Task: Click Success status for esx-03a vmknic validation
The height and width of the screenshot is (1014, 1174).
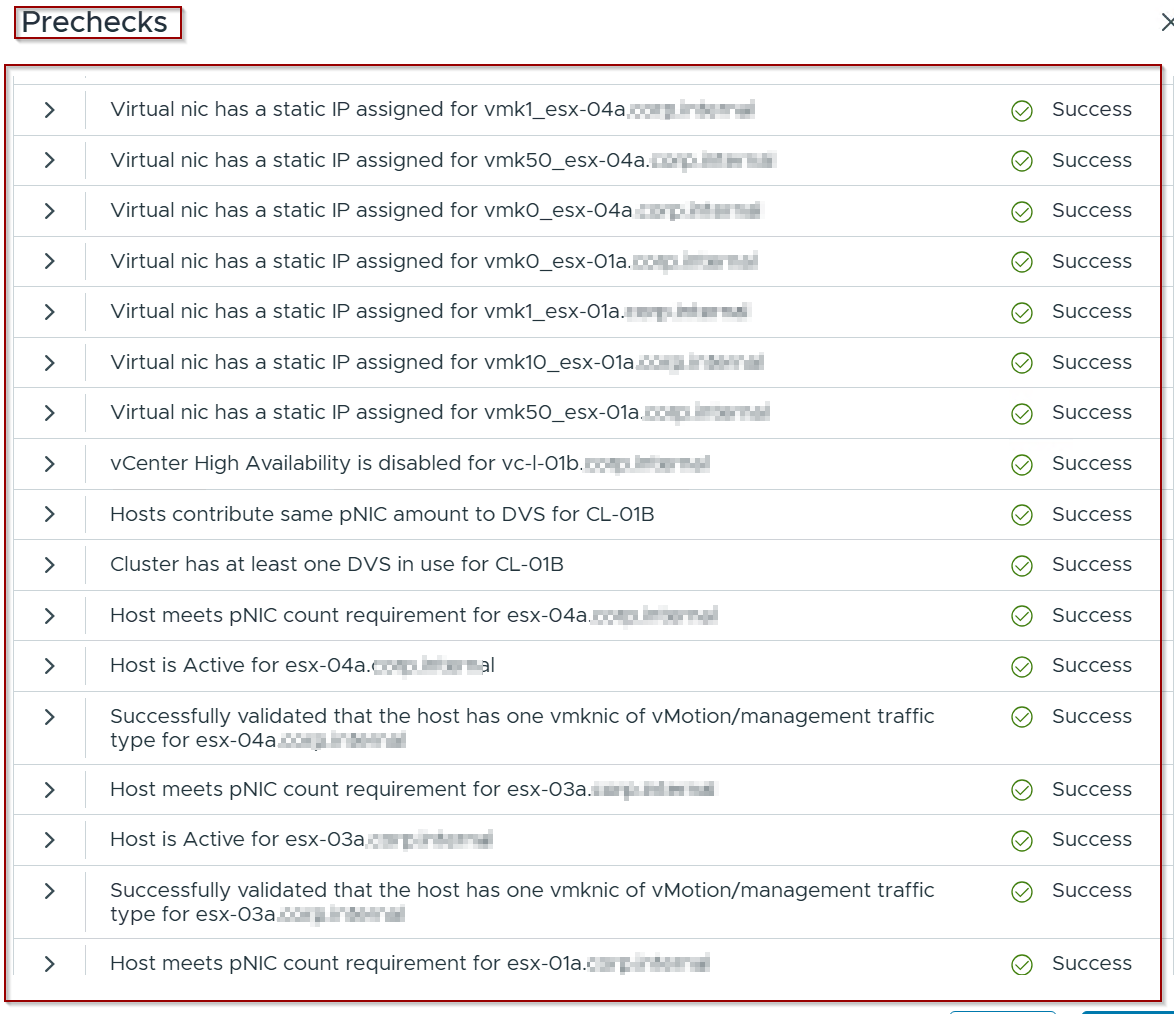Action: pos(1091,891)
